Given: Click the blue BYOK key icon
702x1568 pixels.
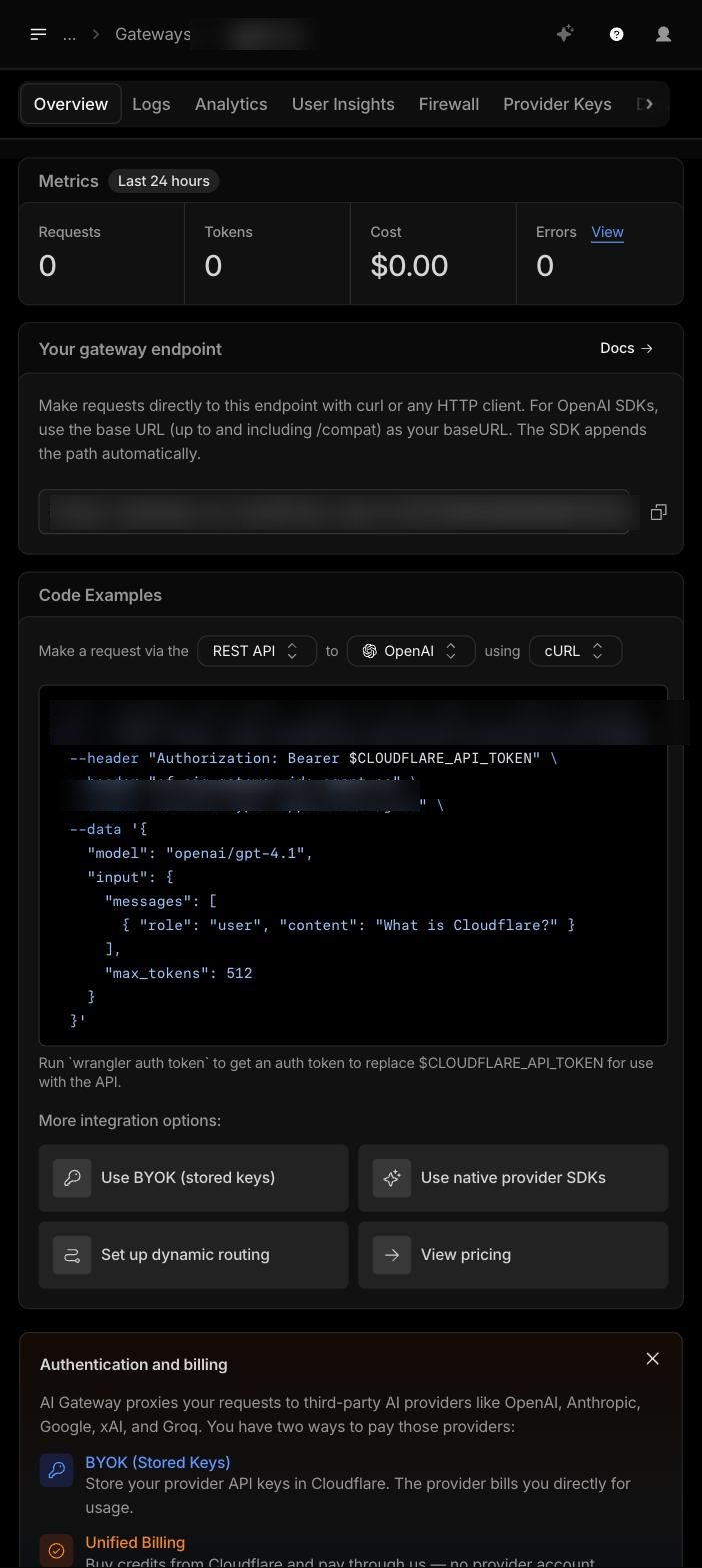Looking at the screenshot, I should click(57, 1470).
